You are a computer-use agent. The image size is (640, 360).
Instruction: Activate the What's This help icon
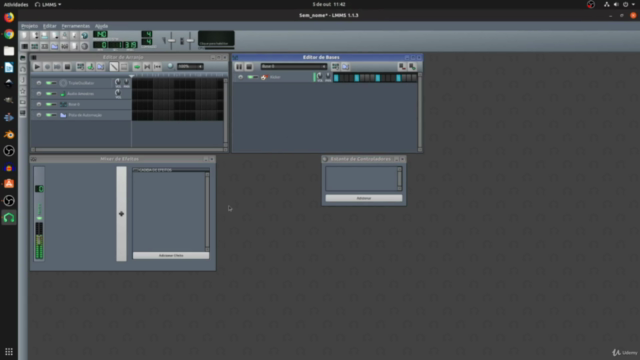[84, 36]
